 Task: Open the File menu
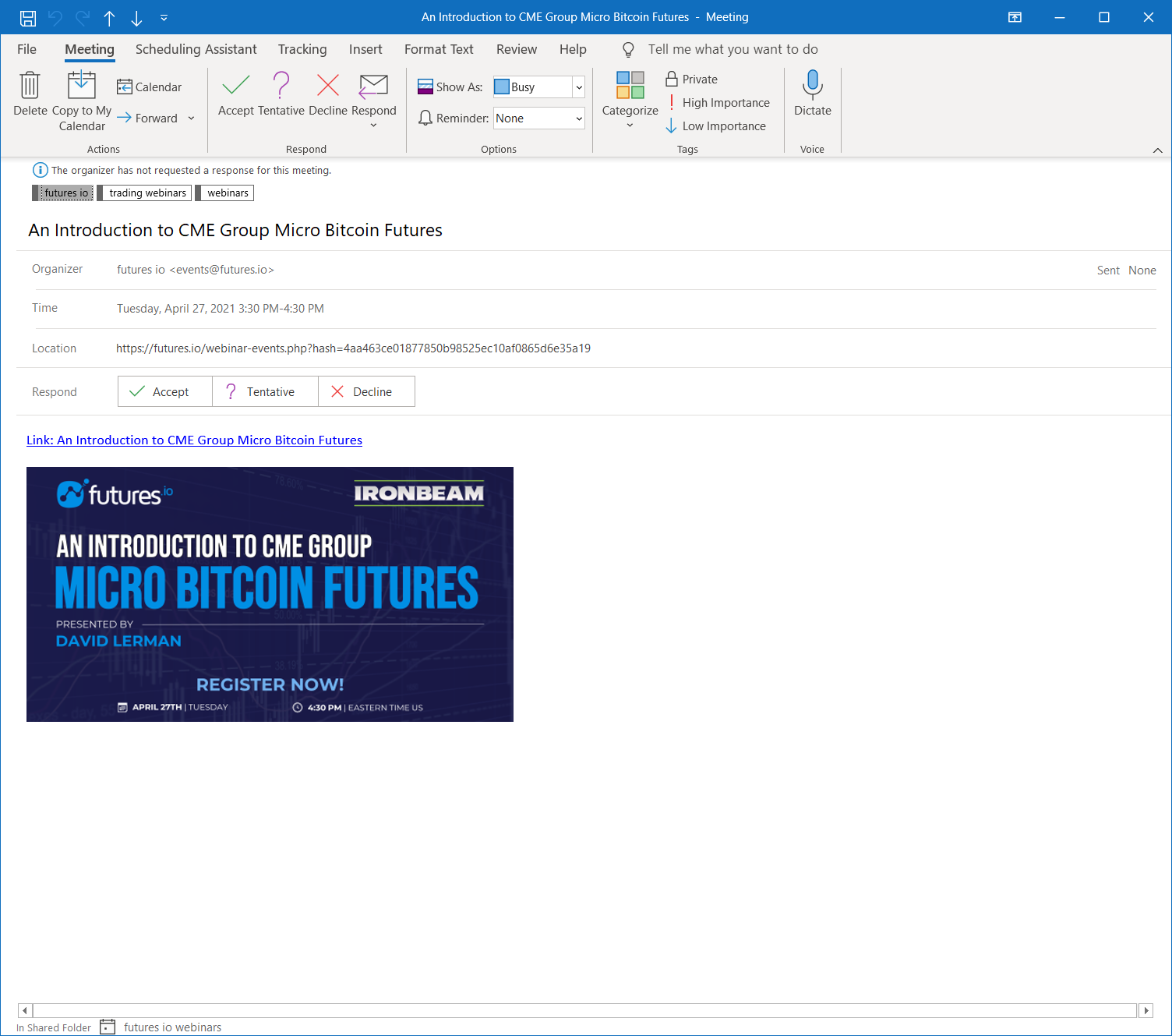[x=26, y=49]
